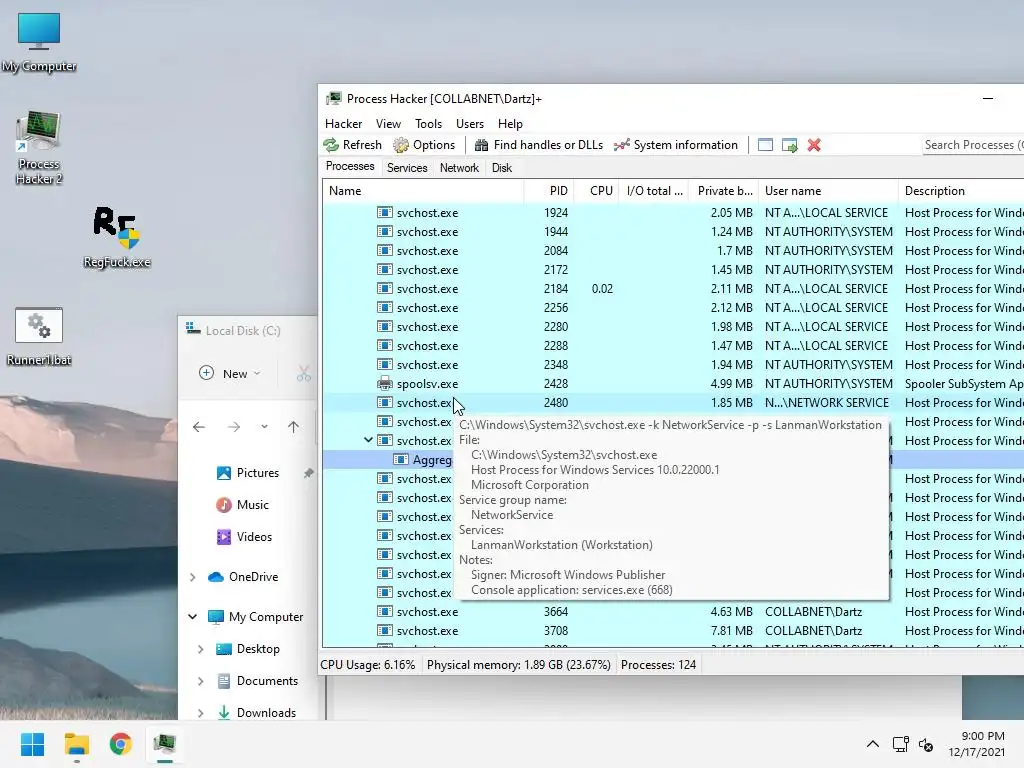Focus the Search Processes field
Viewport: 1024px width, 768px height.
click(x=972, y=145)
